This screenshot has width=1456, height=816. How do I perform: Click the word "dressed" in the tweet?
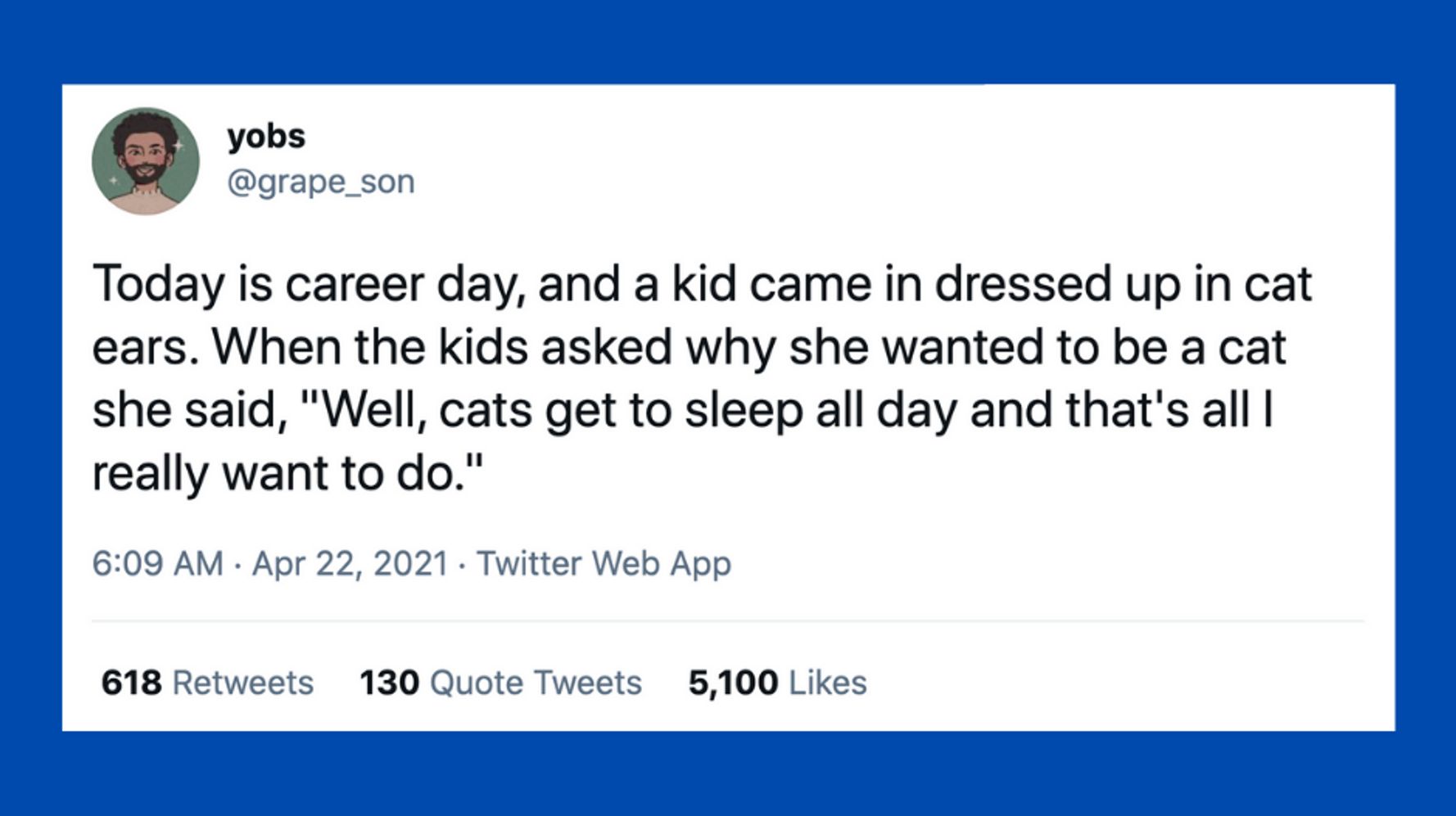click(x=1024, y=284)
